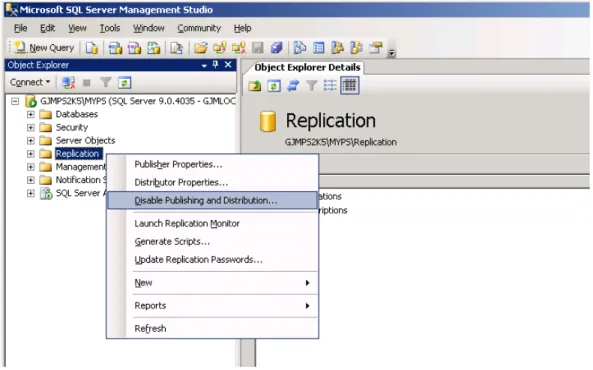Choose Update Replication Passwords
593x370 pixels.
pos(213,260)
